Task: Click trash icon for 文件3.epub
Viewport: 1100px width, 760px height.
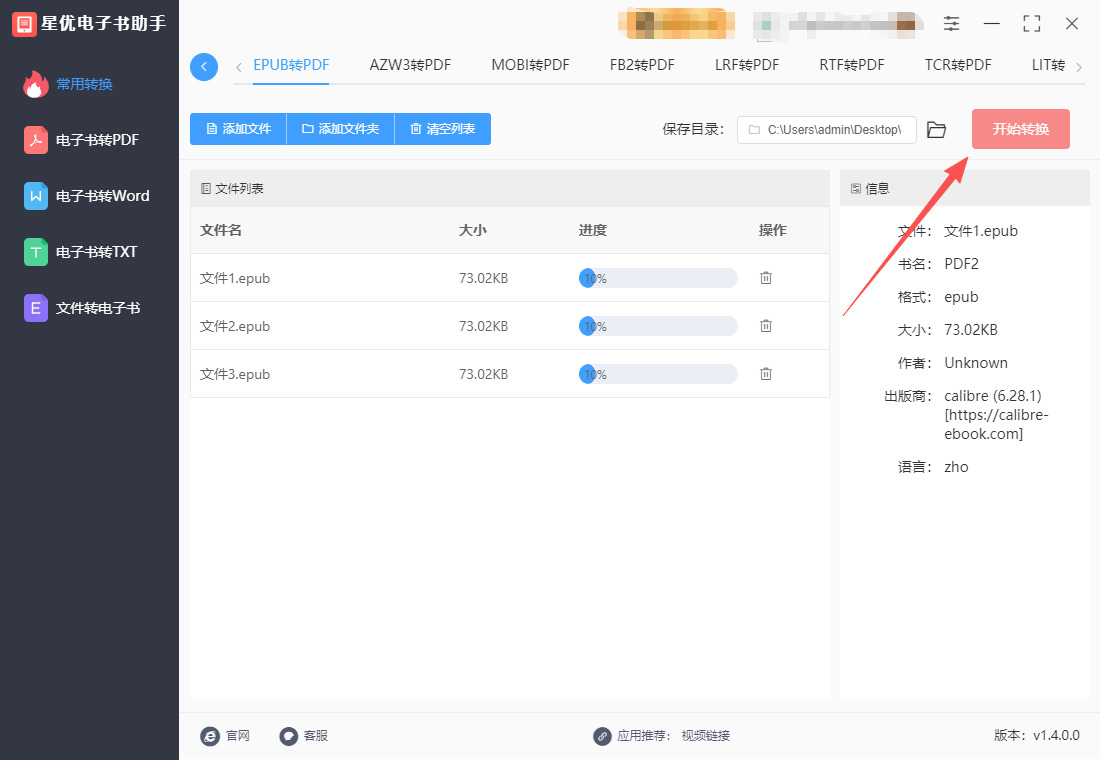Action: point(766,374)
